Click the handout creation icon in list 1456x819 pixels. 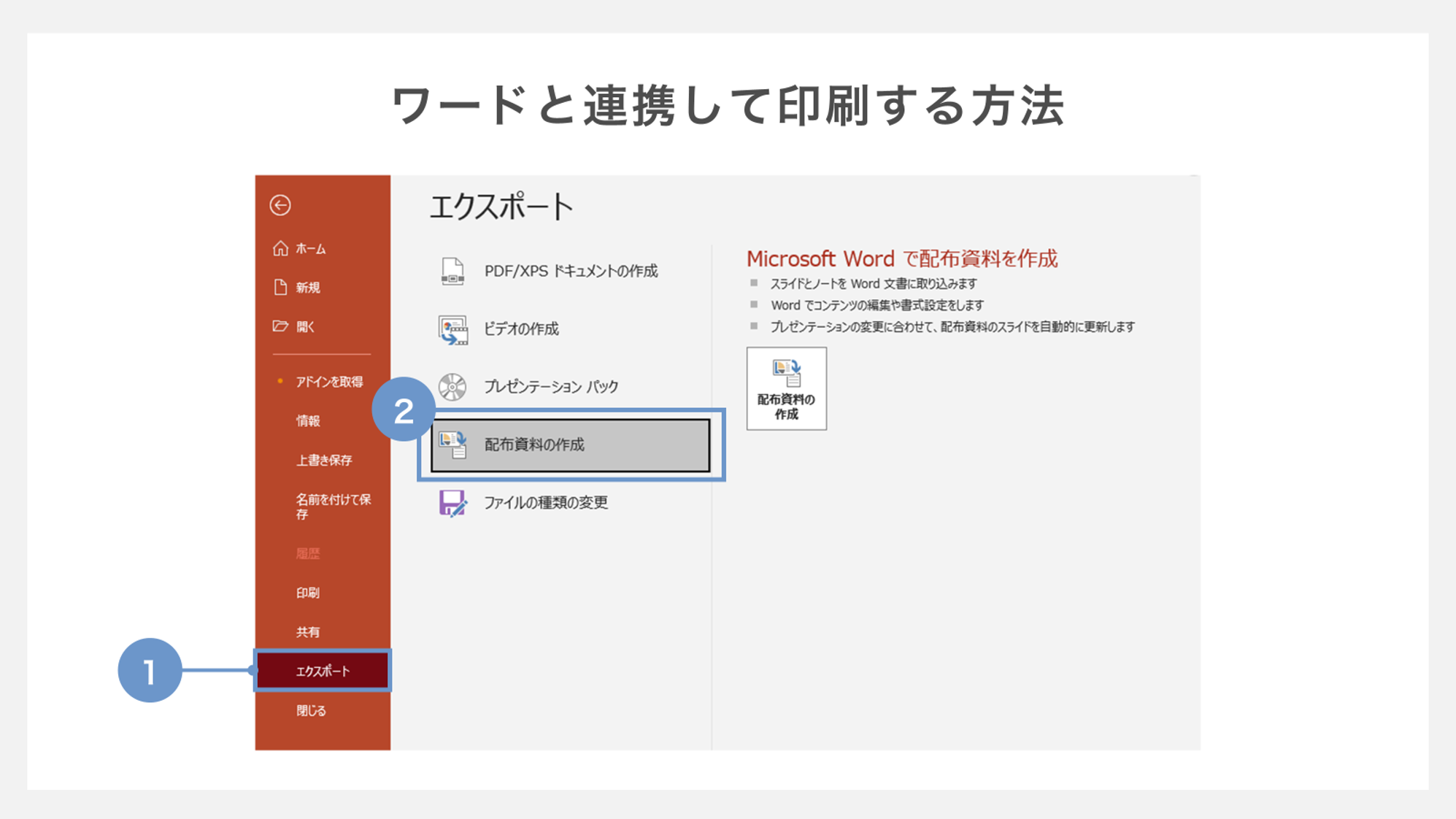point(452,445)
